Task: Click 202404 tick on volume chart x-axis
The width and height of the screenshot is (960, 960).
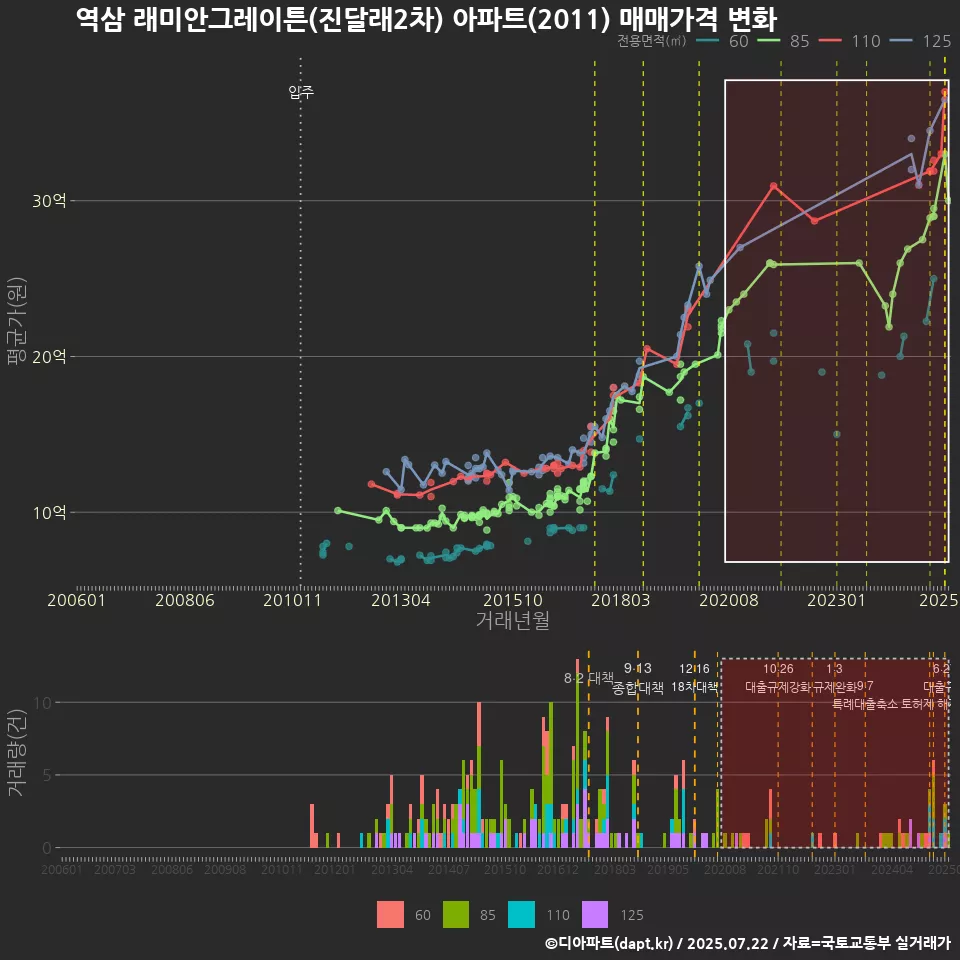Action: [x=892, y=869]
